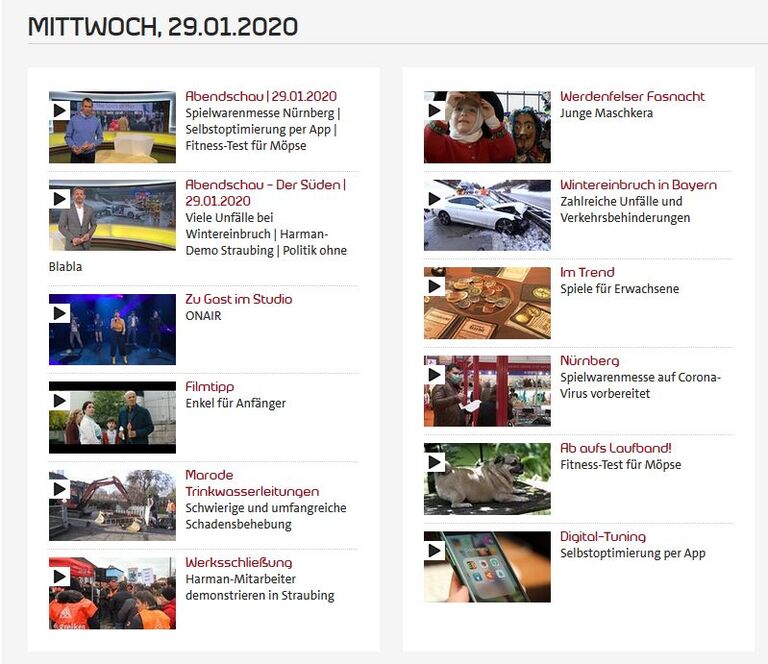Select the Abendschau studio presenter thumbnail
Screen dimensions: 768x664
pyautogui.click(x=112, y=127)
